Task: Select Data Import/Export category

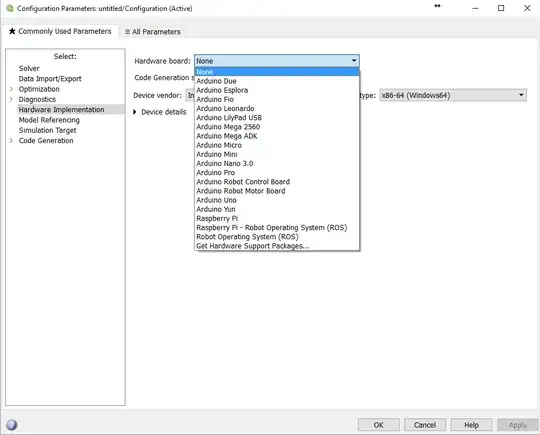Action: pos(50,79)
